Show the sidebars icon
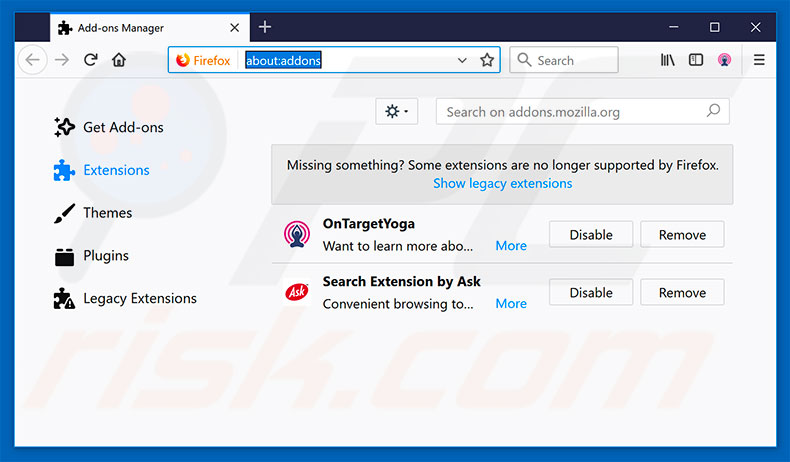 click(x=696, y=60)
